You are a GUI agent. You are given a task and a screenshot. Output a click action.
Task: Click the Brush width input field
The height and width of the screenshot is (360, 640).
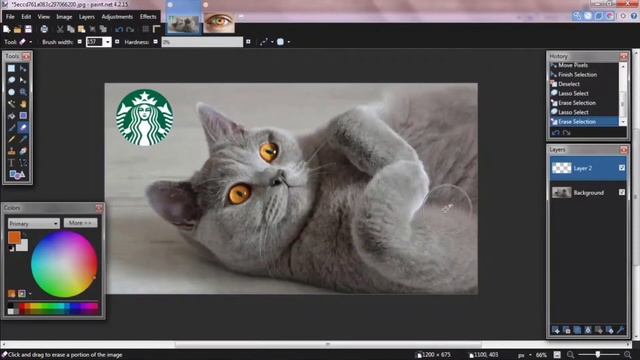(x=95, y=42)
